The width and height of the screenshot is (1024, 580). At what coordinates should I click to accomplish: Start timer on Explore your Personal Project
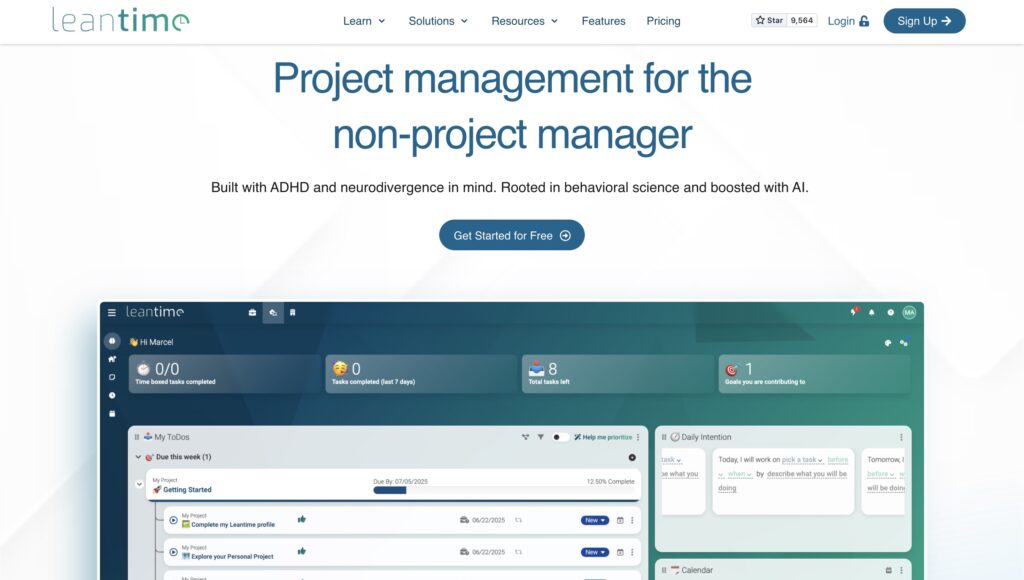coord(174,552)
